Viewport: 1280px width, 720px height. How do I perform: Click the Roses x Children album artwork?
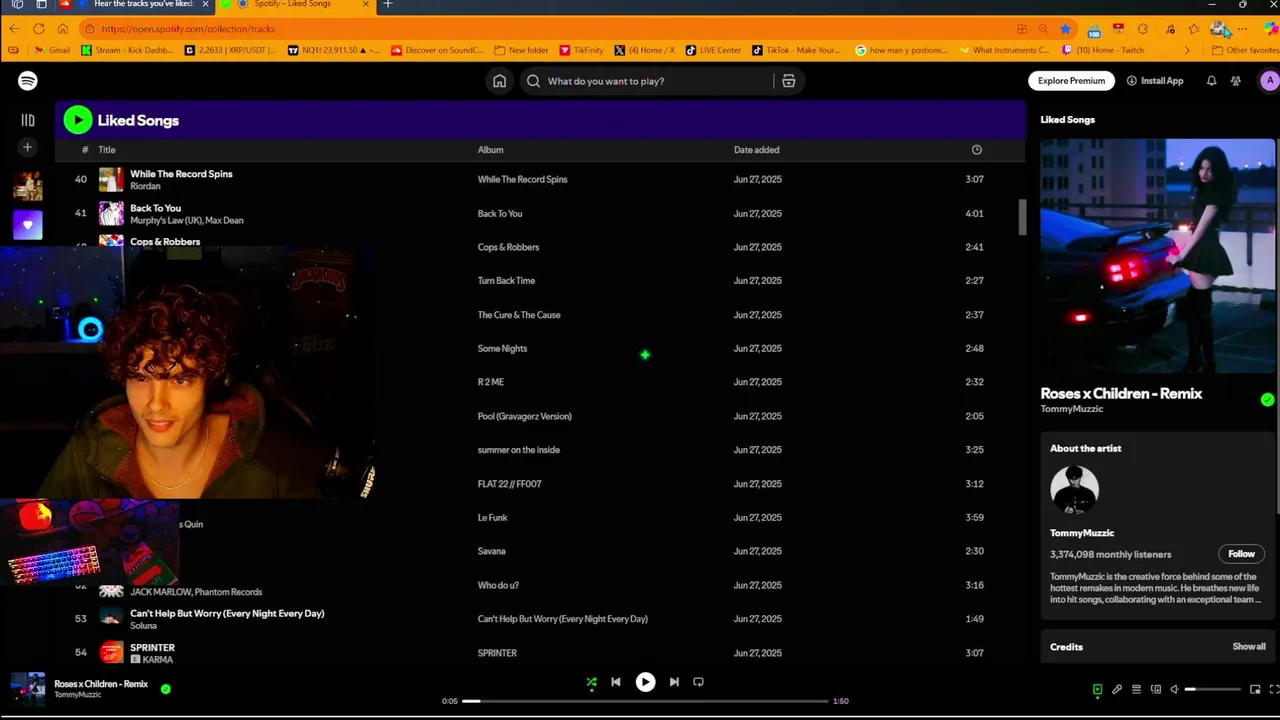1157,256
